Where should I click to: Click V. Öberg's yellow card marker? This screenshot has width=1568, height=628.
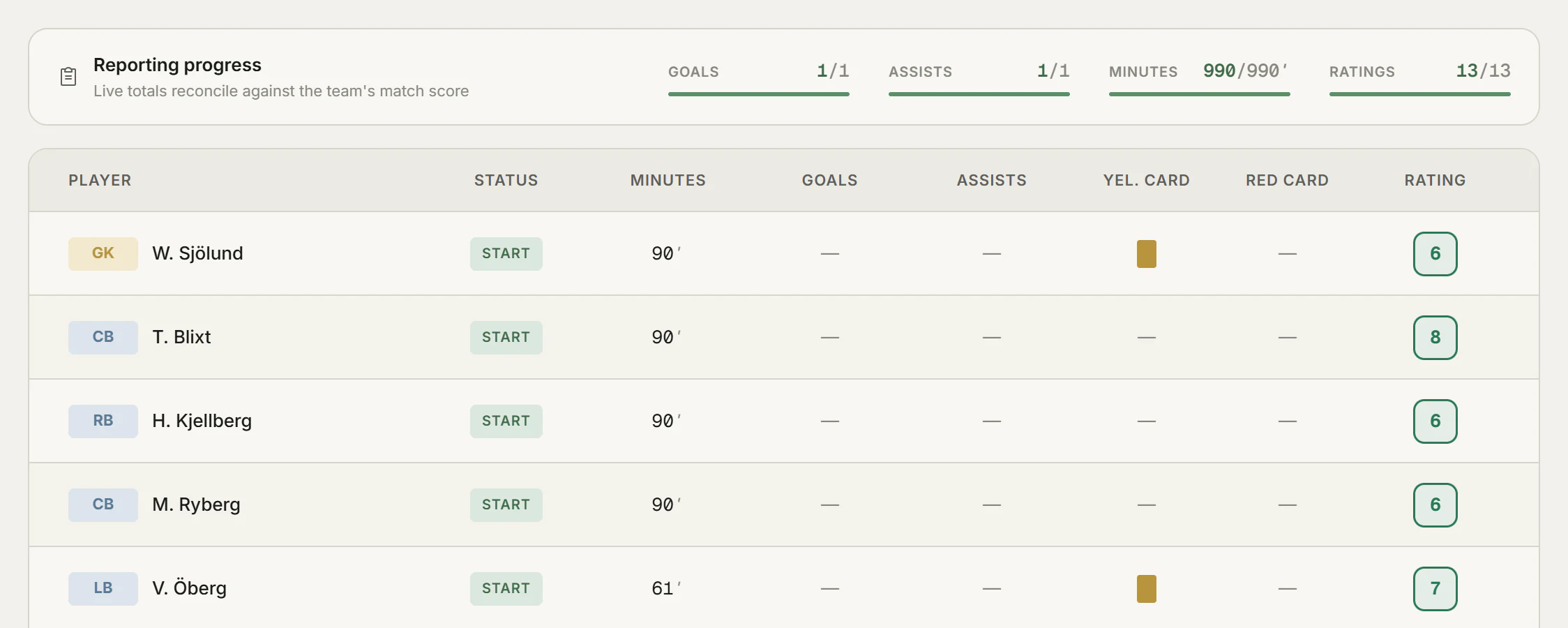point(1146,589)
